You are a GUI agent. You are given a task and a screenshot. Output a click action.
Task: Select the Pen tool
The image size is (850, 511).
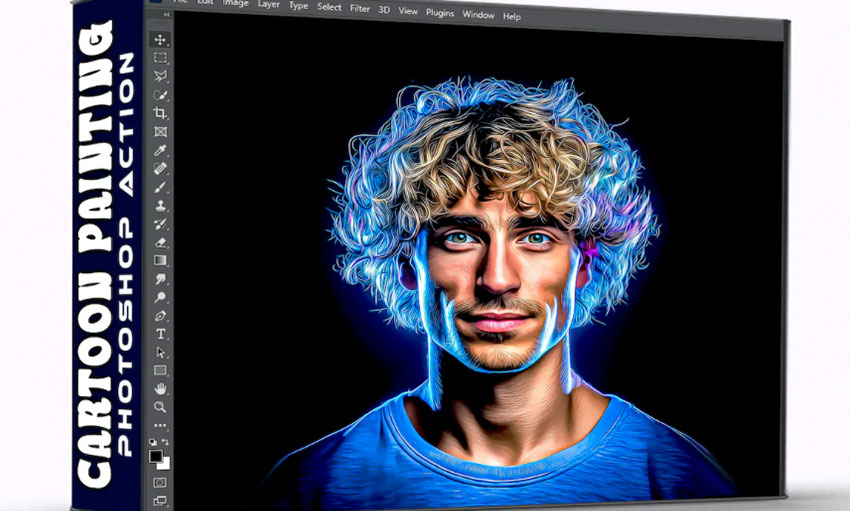(x=160, y=315)
